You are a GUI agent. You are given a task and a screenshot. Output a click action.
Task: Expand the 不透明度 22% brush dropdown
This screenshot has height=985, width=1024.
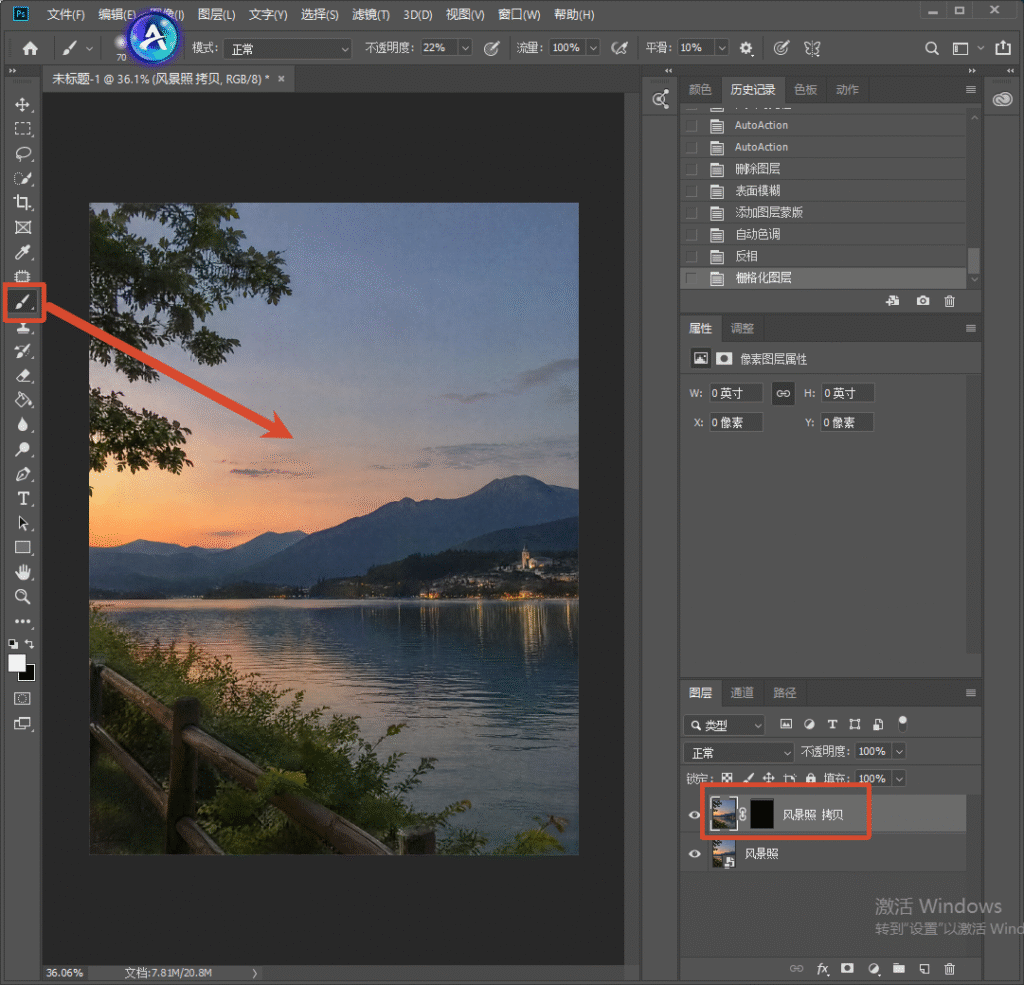pos(465,48)
